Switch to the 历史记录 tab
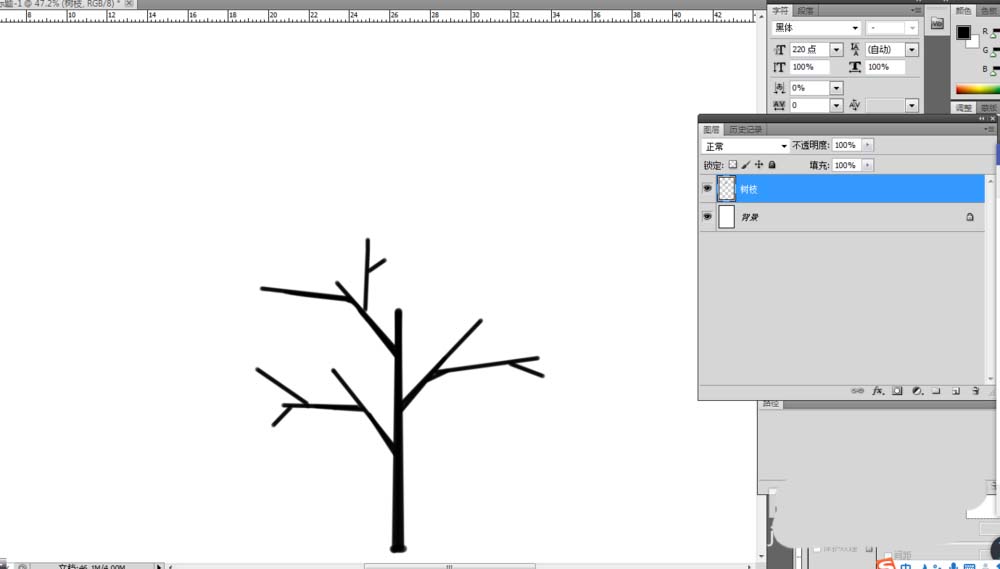 [x=744, y=129]
